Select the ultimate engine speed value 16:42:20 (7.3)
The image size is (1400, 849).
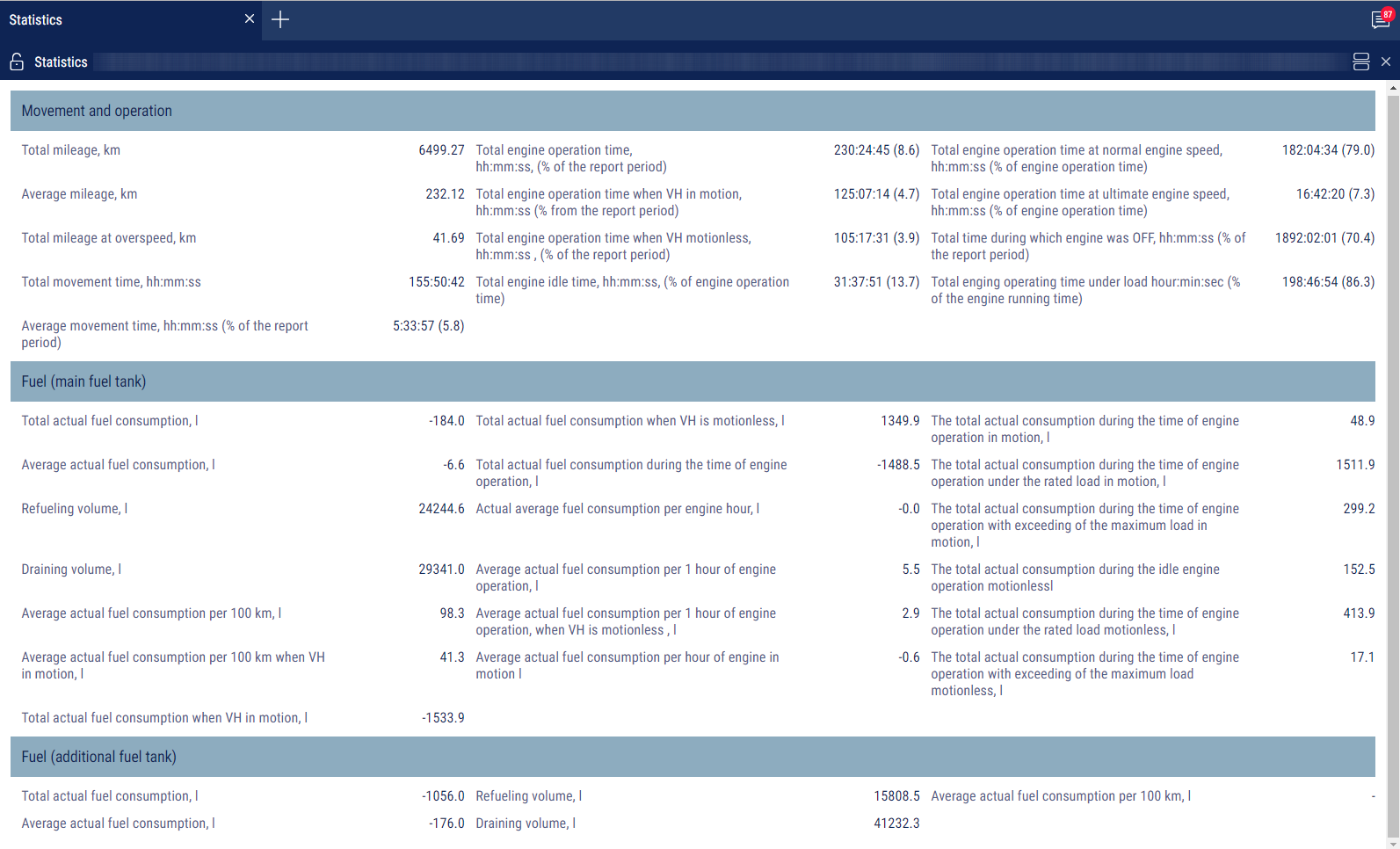(x=1335, y=194)
